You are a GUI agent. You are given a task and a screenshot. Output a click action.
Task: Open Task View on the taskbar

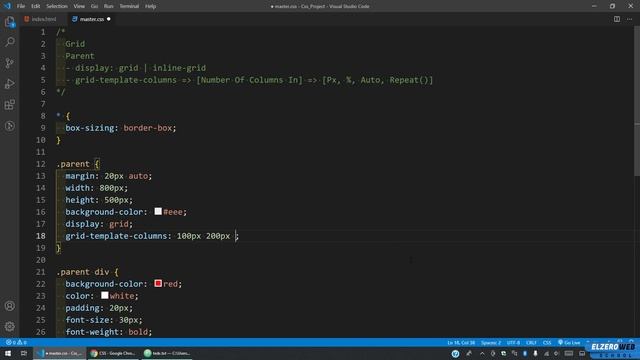coord(24,353)
